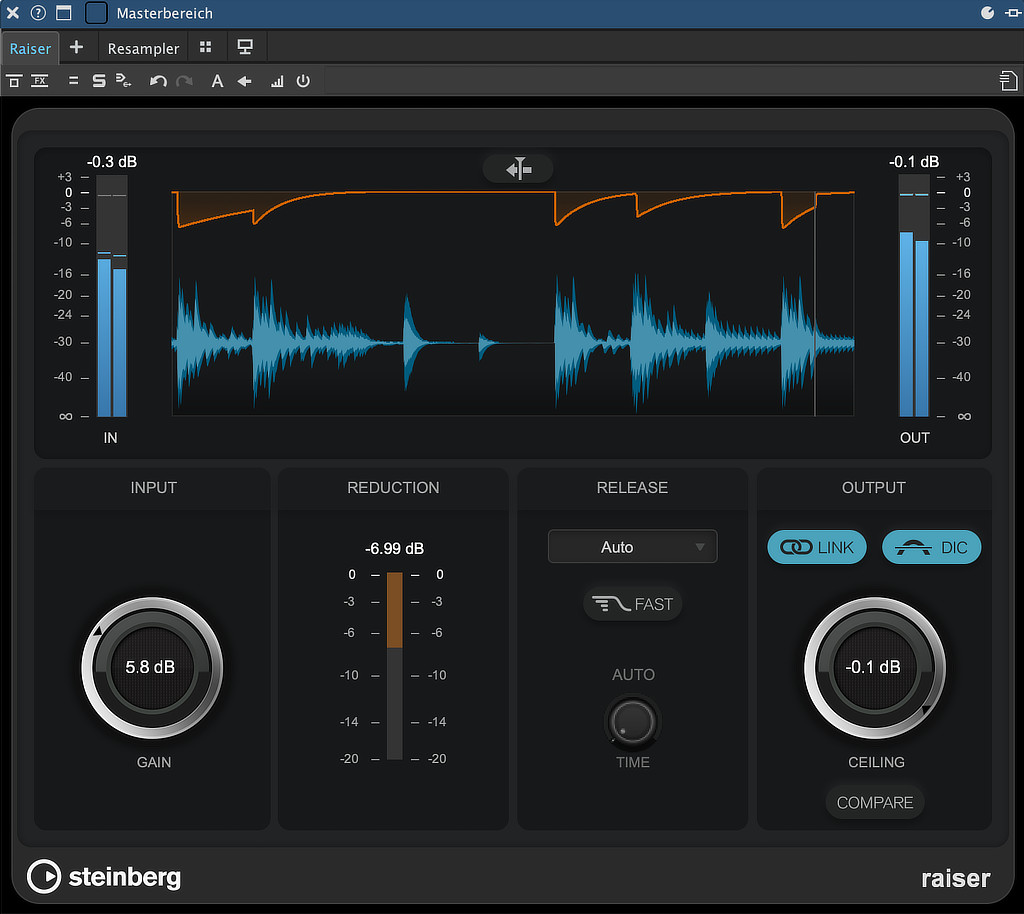This screenshot has width=1024, height=914.
Task: Click the FX toolbar icon
Action: tap(40, 81)
